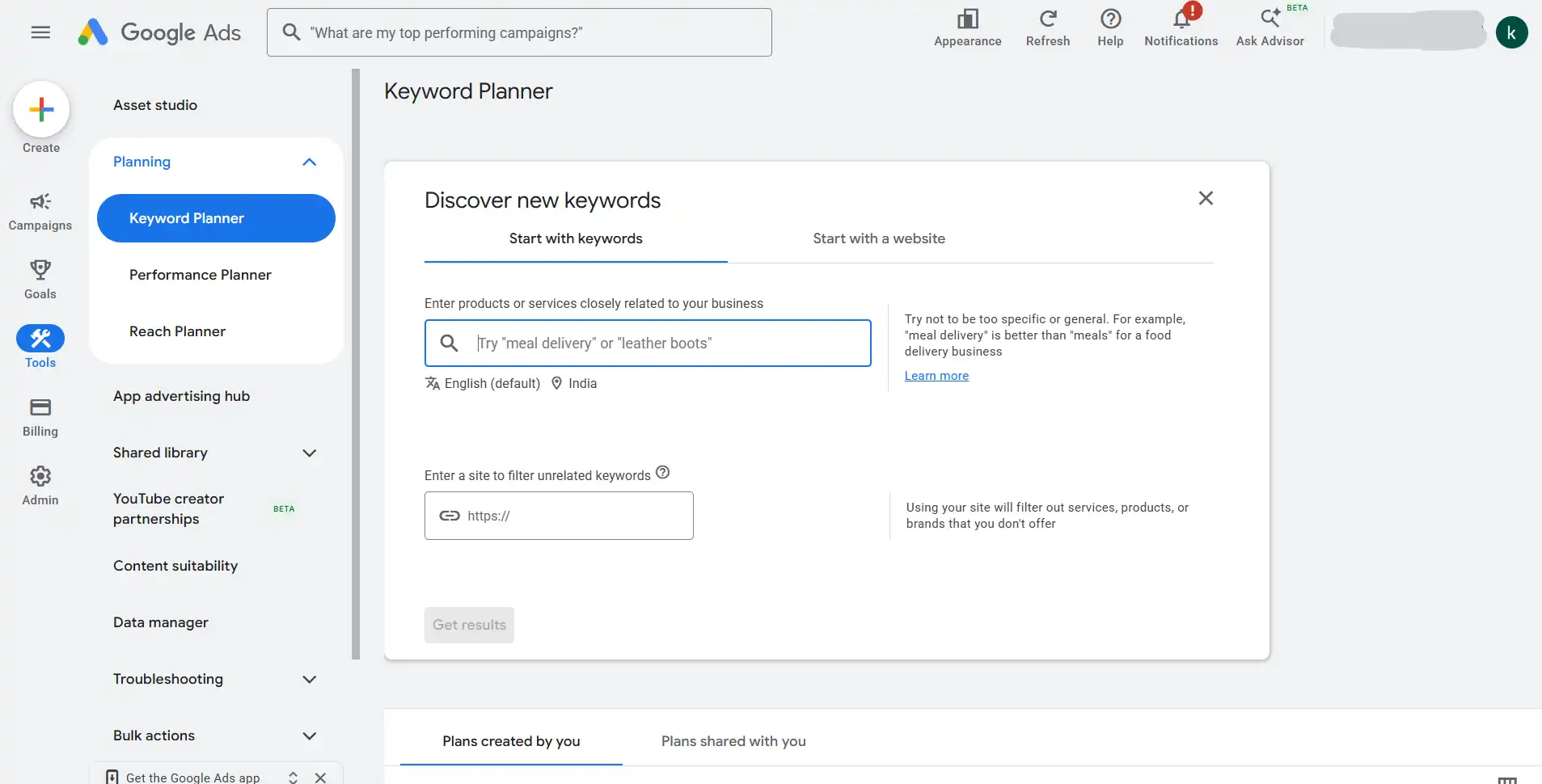
Task: Open the Appearance settings
Action: [967, 28]
